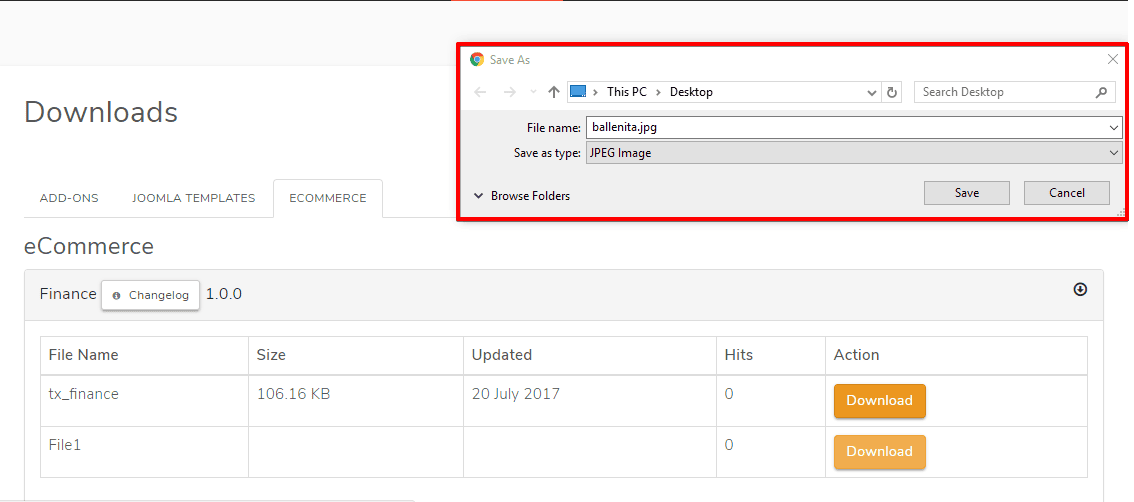This screenshot has height=502, width=1134.
Task: Click the round download arrow icon beside Finance
Action: [1080, 290]
